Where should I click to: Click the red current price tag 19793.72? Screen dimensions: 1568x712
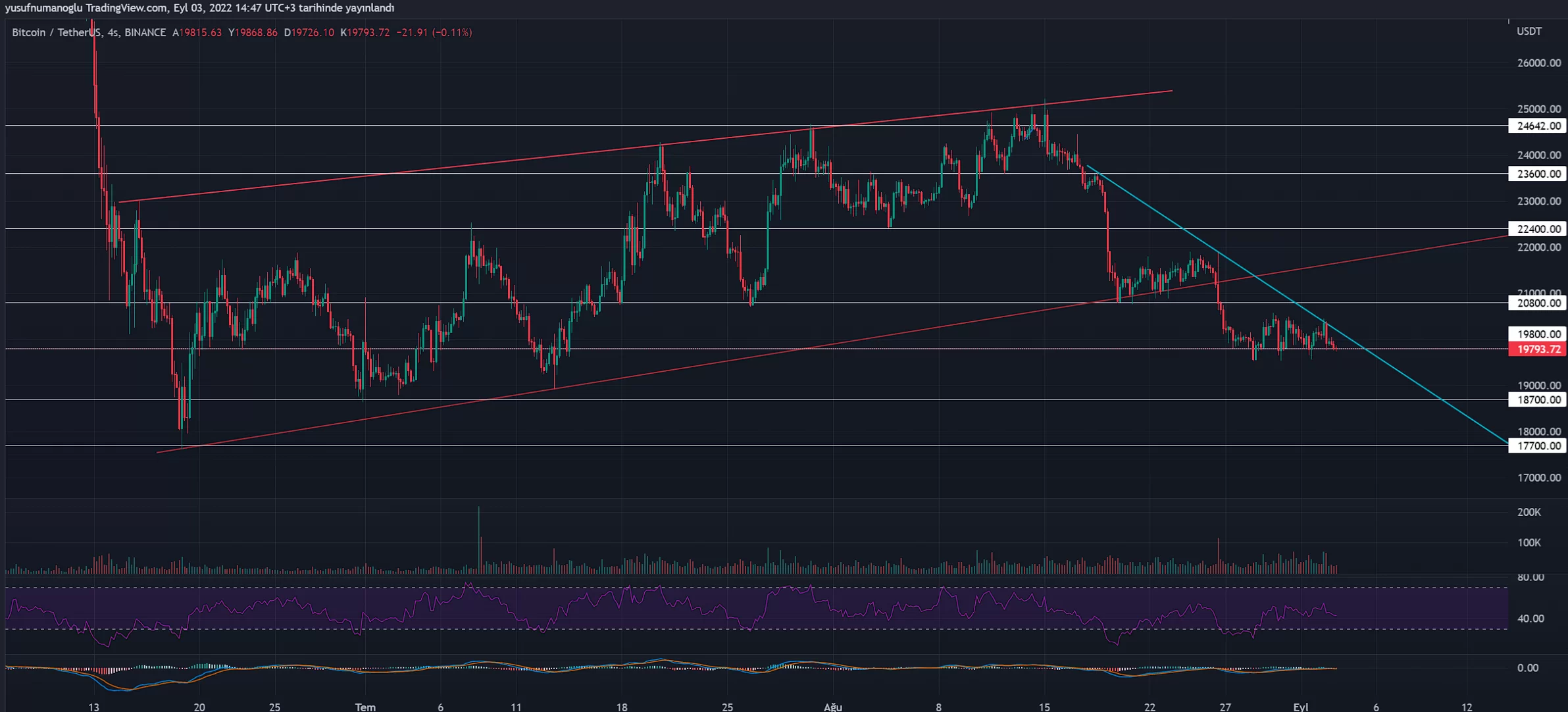[x=1537, y=349]
